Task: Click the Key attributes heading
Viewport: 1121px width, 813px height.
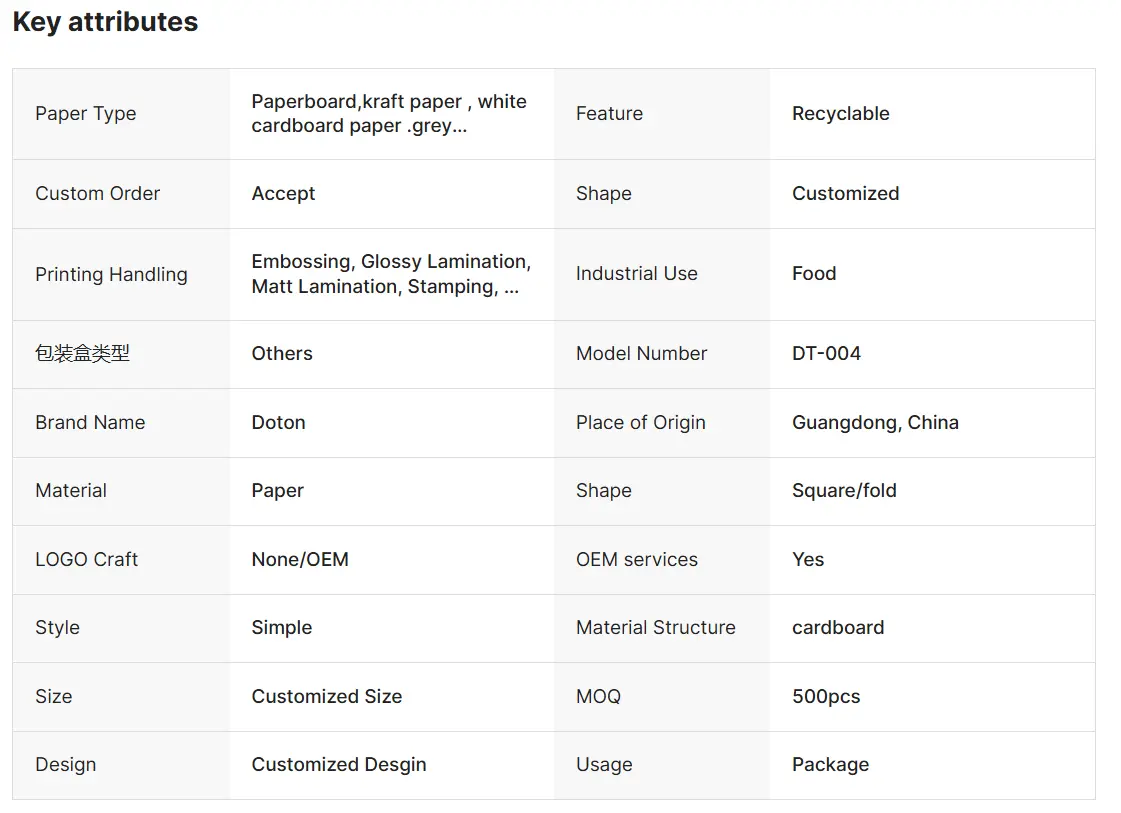Action: tap(105, 22)
